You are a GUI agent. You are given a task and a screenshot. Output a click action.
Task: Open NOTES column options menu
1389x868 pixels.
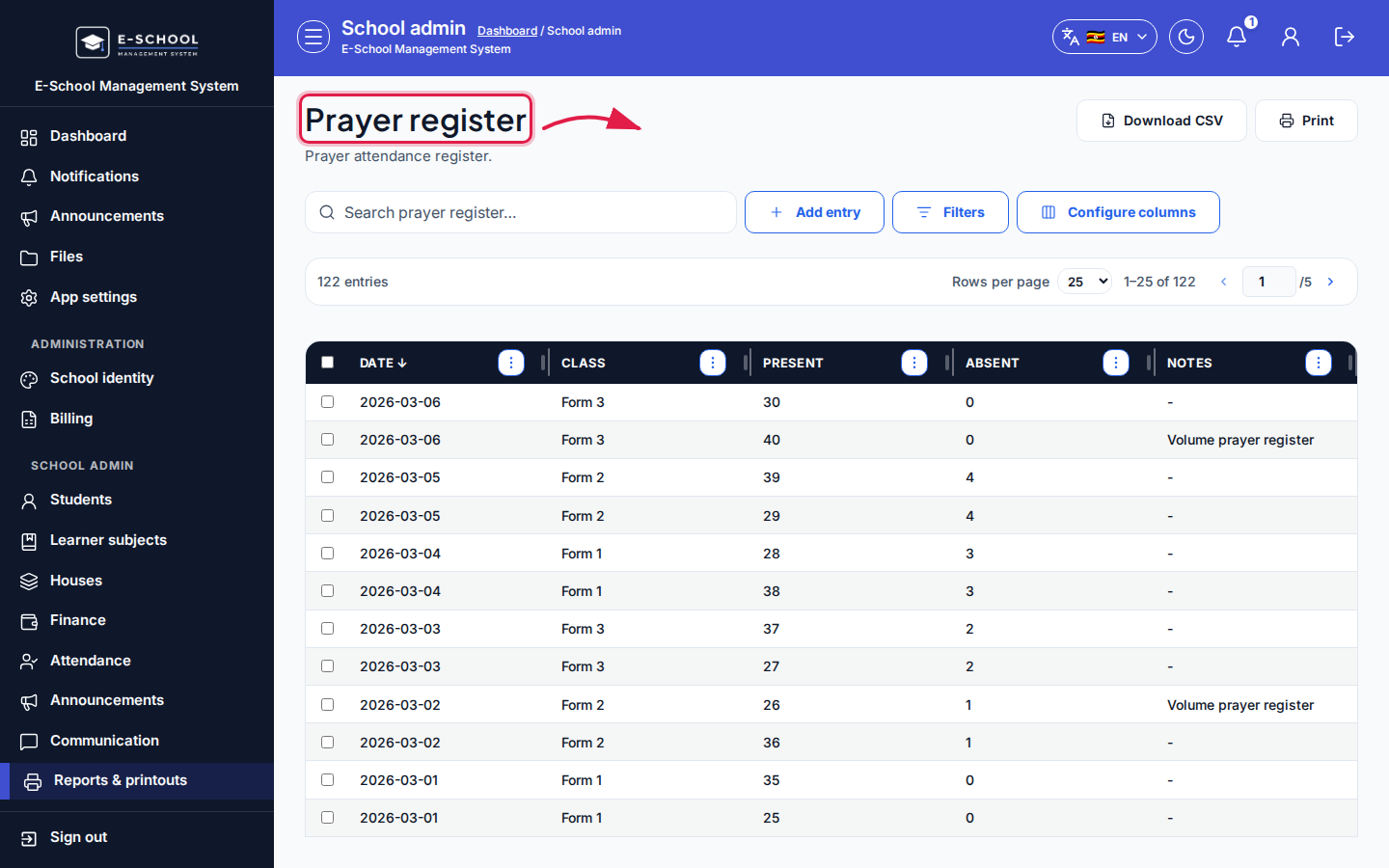[1319, 363]
